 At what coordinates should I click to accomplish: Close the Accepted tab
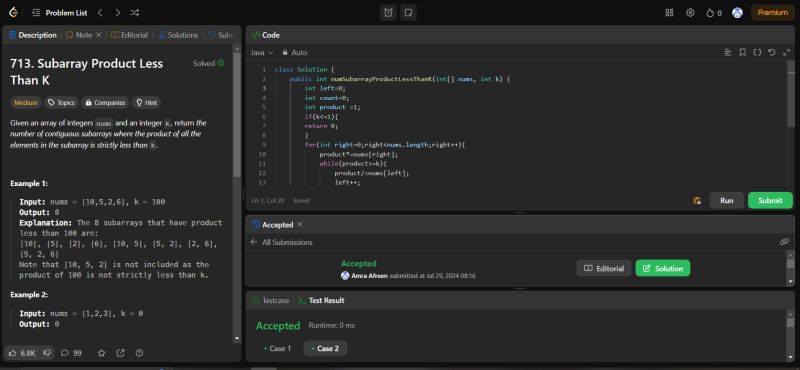(299, 225)
